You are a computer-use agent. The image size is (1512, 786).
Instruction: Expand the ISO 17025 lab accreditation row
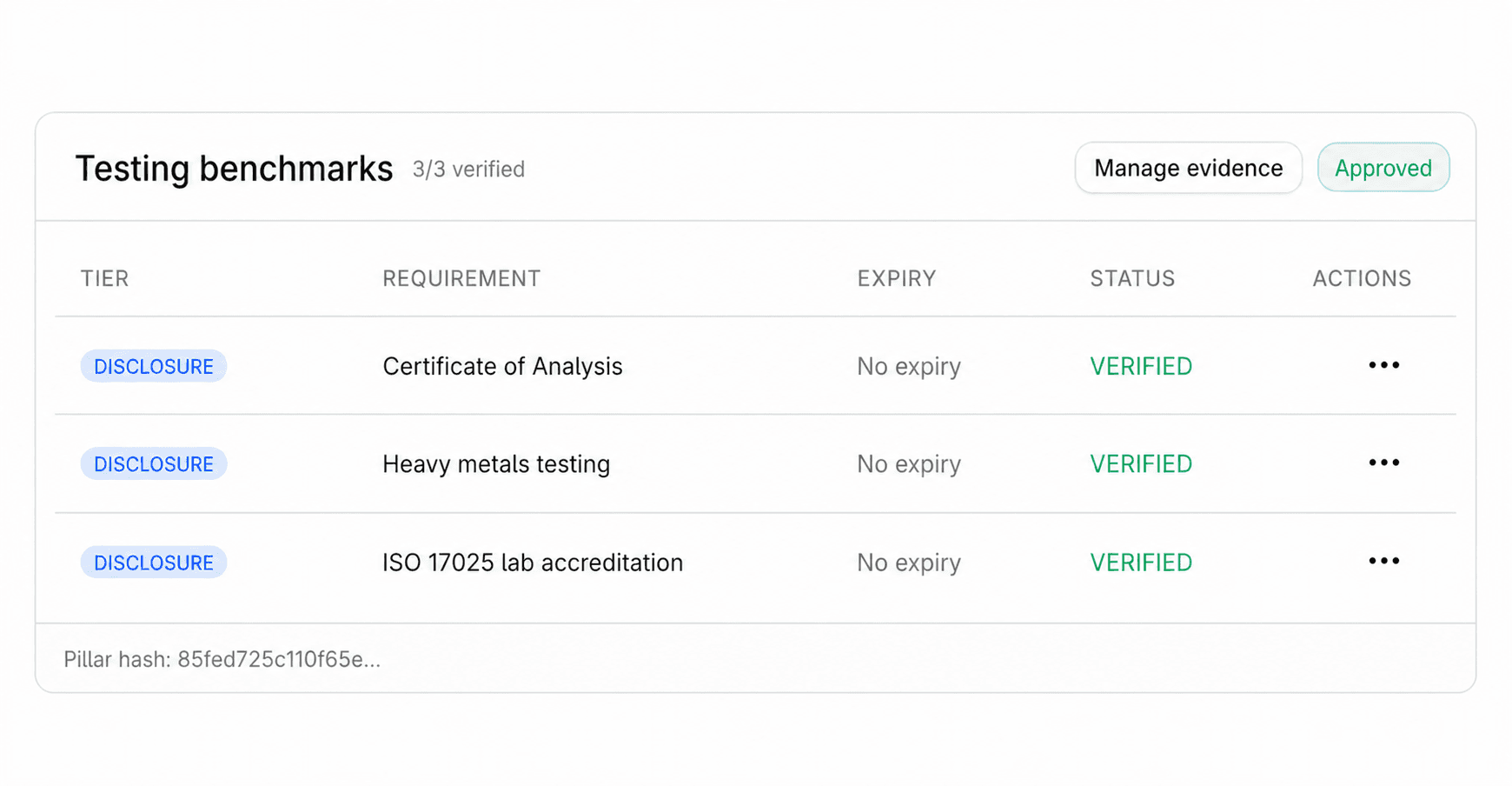(x=532, y=562)
